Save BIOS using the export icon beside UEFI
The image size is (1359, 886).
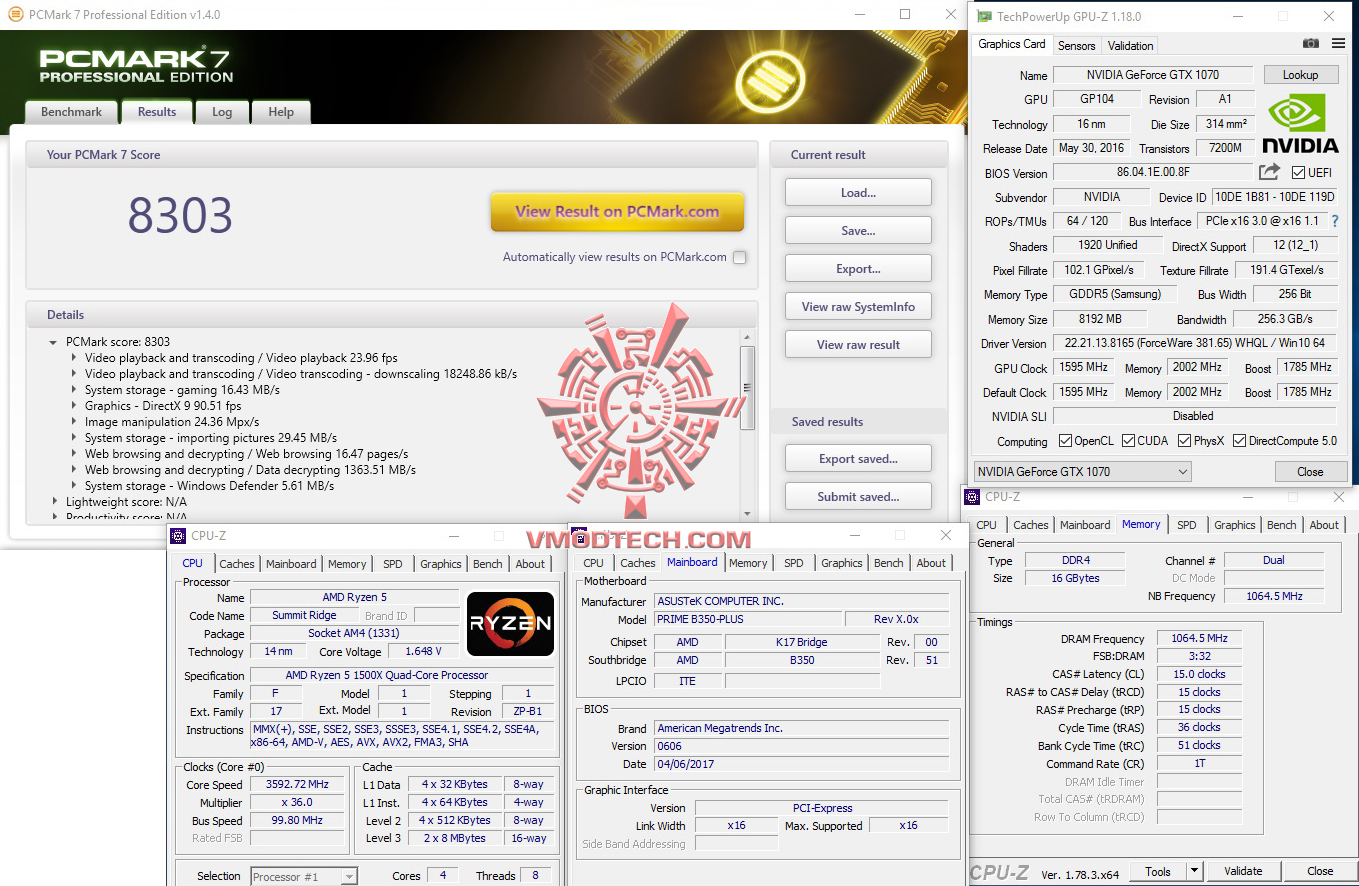click(x=1266, y=171)
